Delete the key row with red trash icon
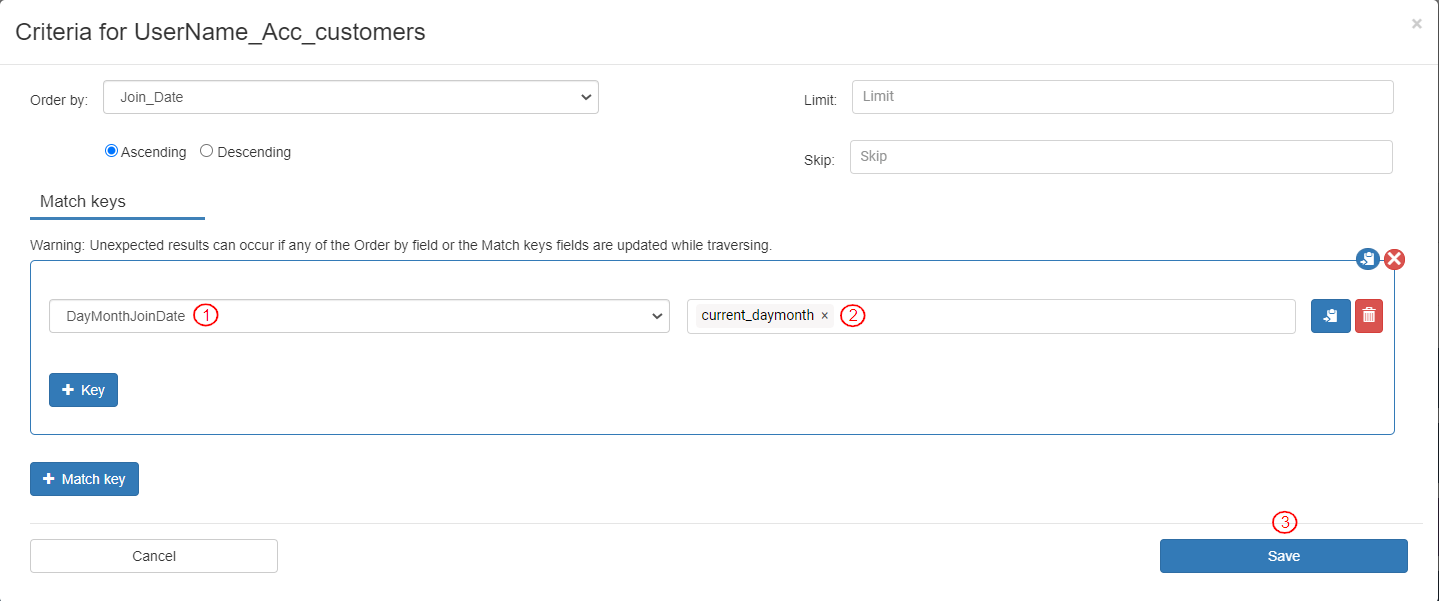 [x=1368, y=316]
